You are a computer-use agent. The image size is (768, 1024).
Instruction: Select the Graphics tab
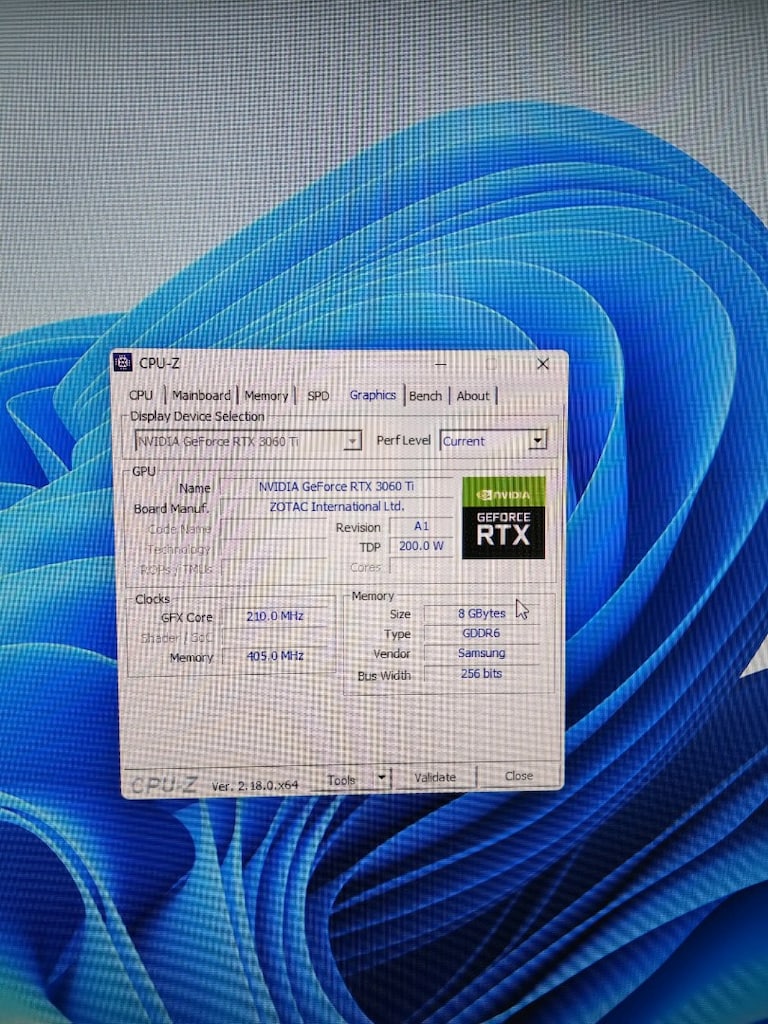tap(372, 394)
